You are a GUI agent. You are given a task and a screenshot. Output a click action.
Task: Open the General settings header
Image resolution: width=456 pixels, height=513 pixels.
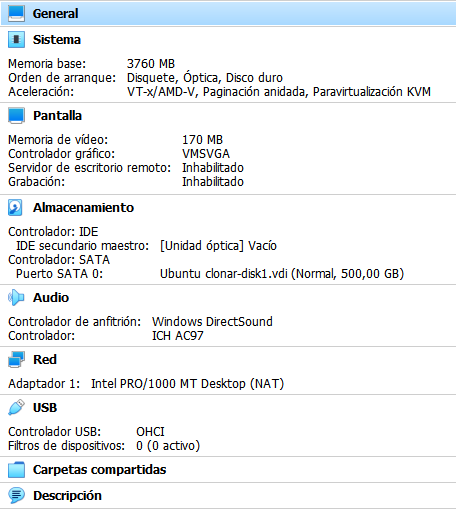(55, 14)
